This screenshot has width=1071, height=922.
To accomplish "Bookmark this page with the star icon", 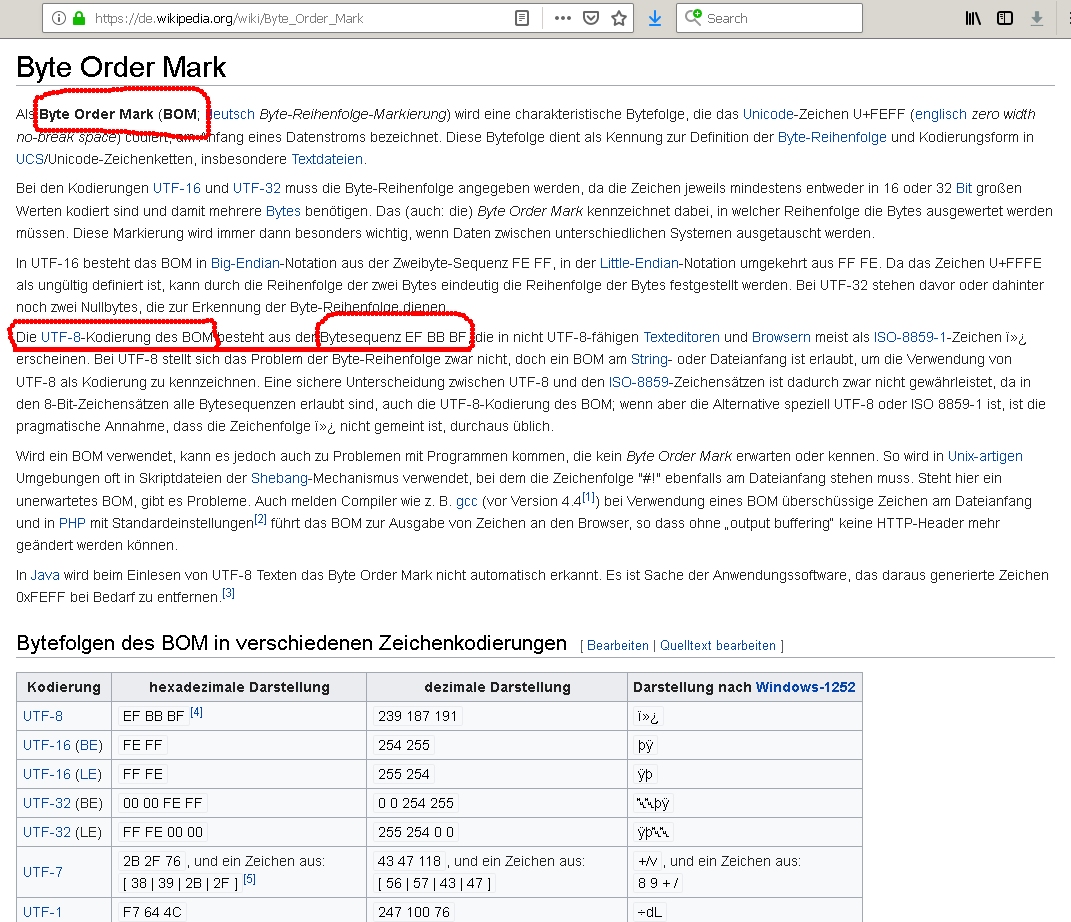I will point(619,18).
